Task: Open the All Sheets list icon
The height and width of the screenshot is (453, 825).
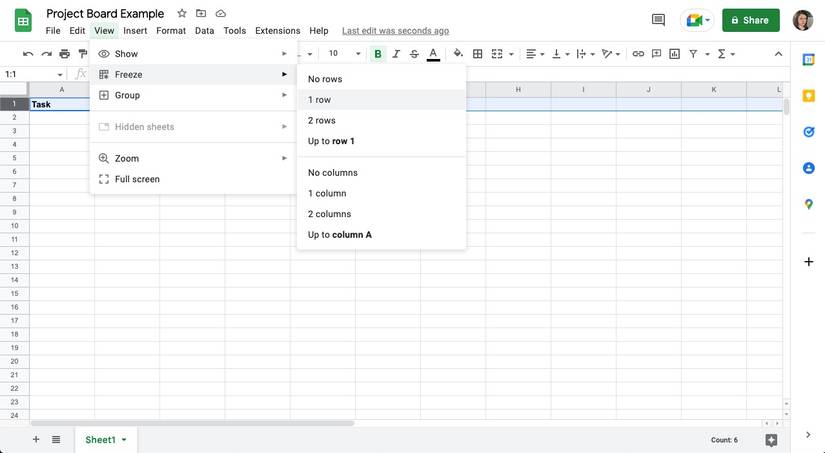Action: [56, 439]
